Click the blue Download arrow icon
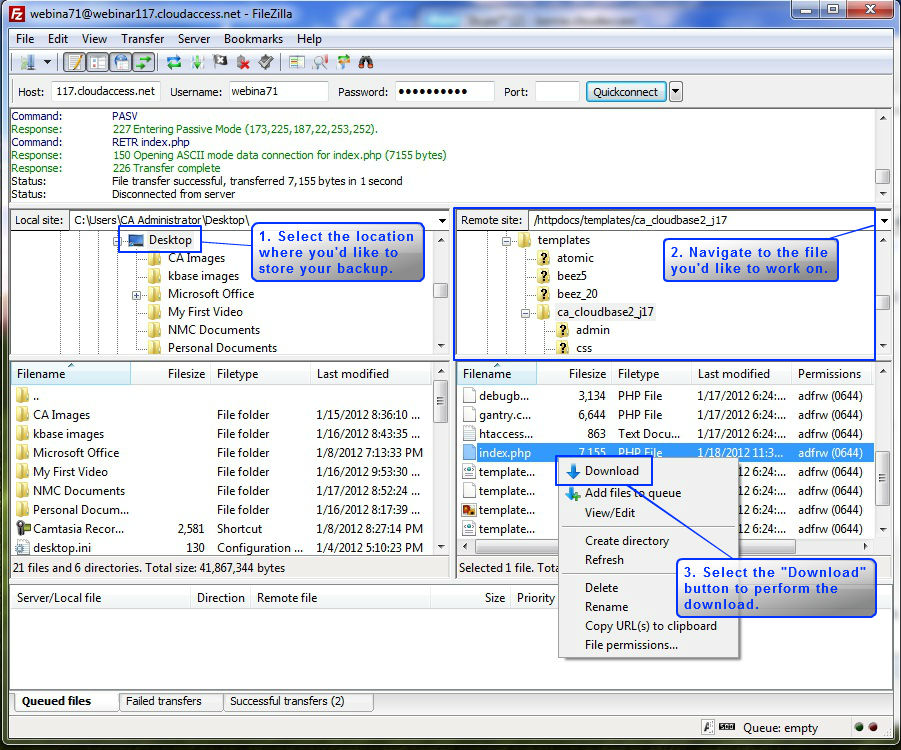901x750 pixels. pyautogui.click(x=573, y=471)
